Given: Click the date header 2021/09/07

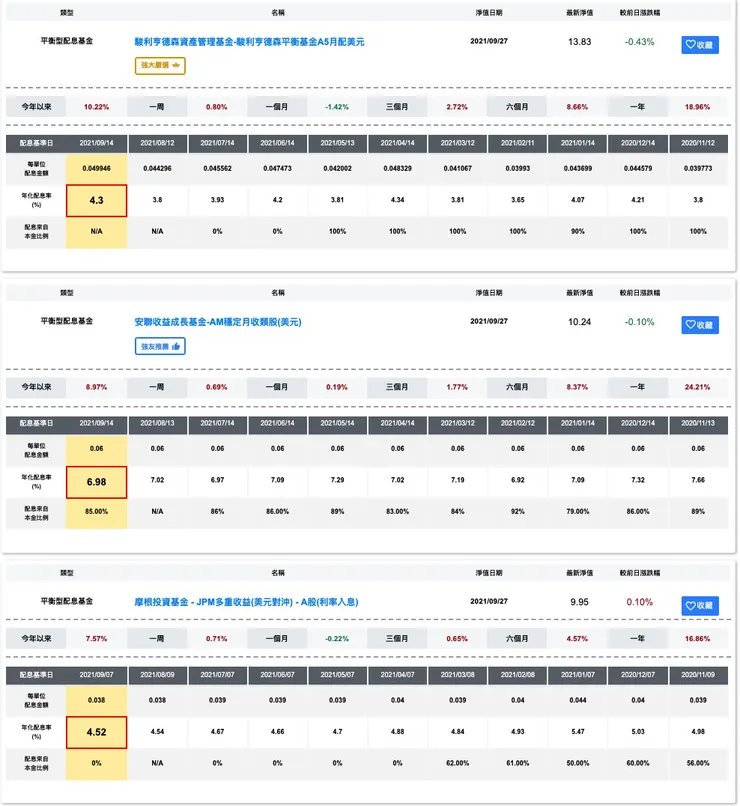Looking at the screenshot, I should point(97,674).
